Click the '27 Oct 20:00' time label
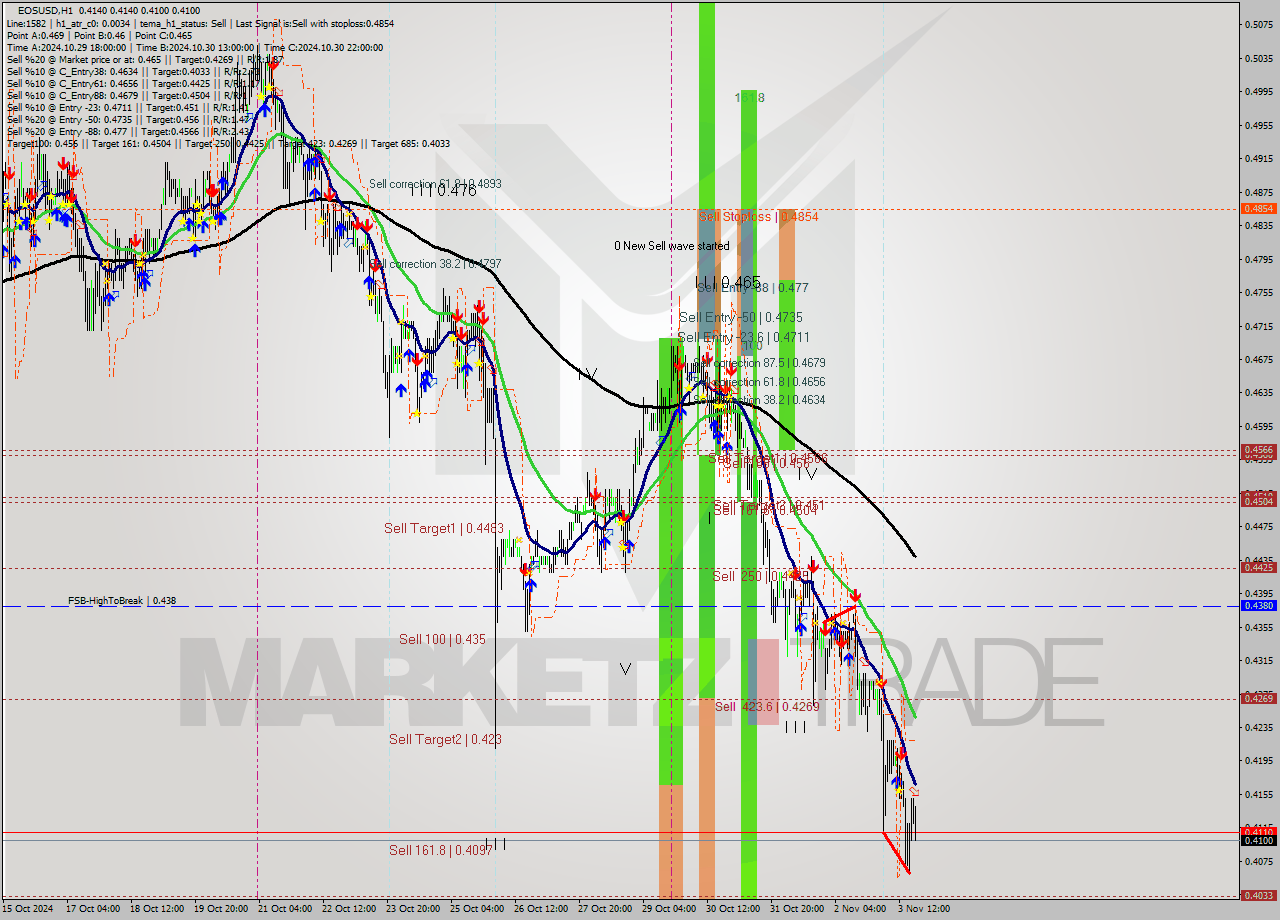Image resolution: width=1280 pixels, height=920 pixels. coord(604,909)
